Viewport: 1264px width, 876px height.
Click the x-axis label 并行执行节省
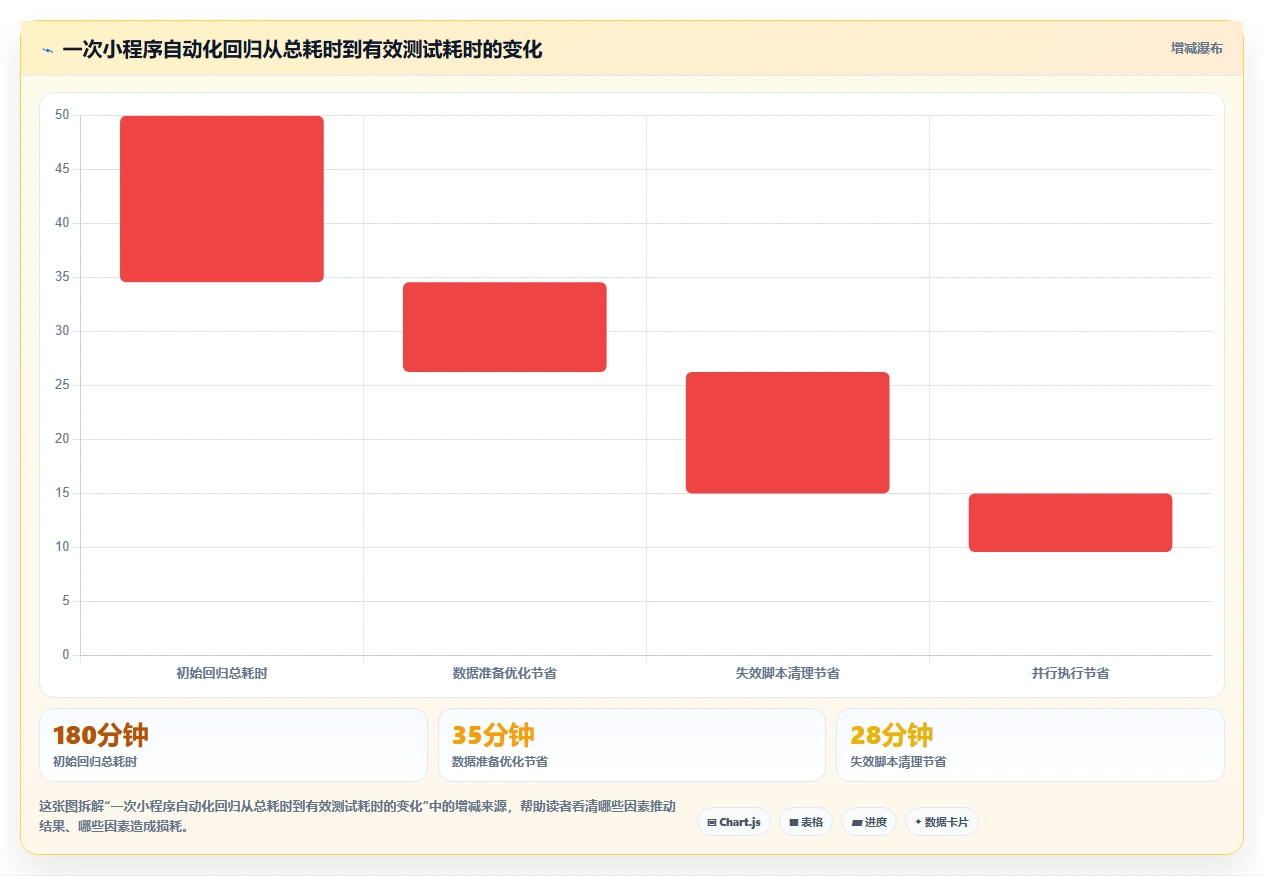pos(1071,673)
